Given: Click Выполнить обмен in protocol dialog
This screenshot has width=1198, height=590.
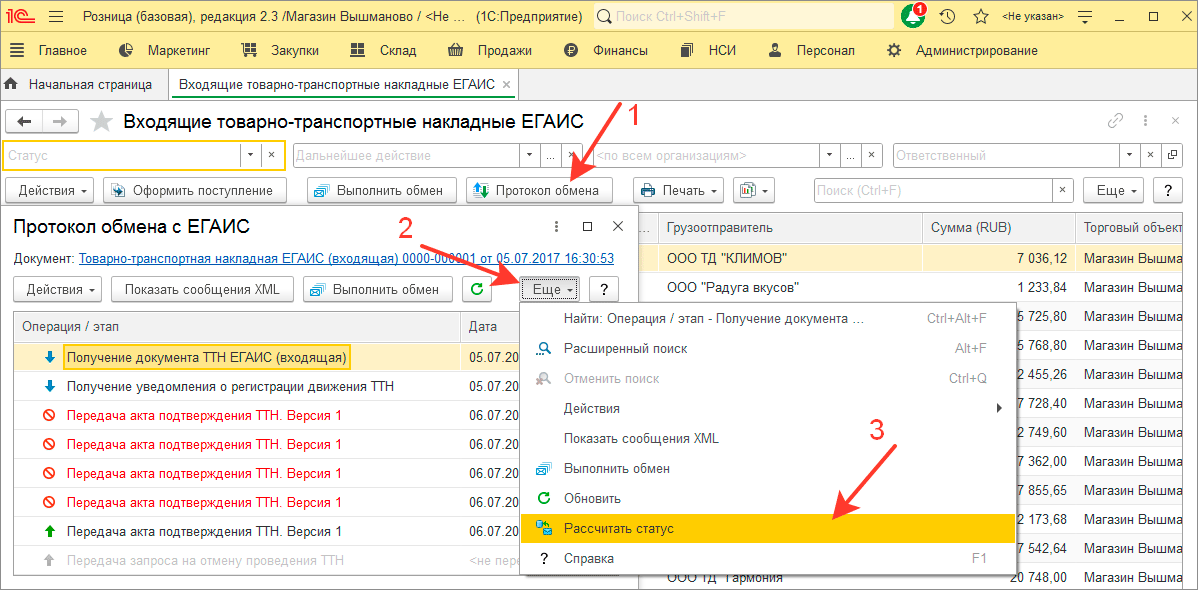Looking at the screenshot, I should pyautogui.click(x=377, y=290).
